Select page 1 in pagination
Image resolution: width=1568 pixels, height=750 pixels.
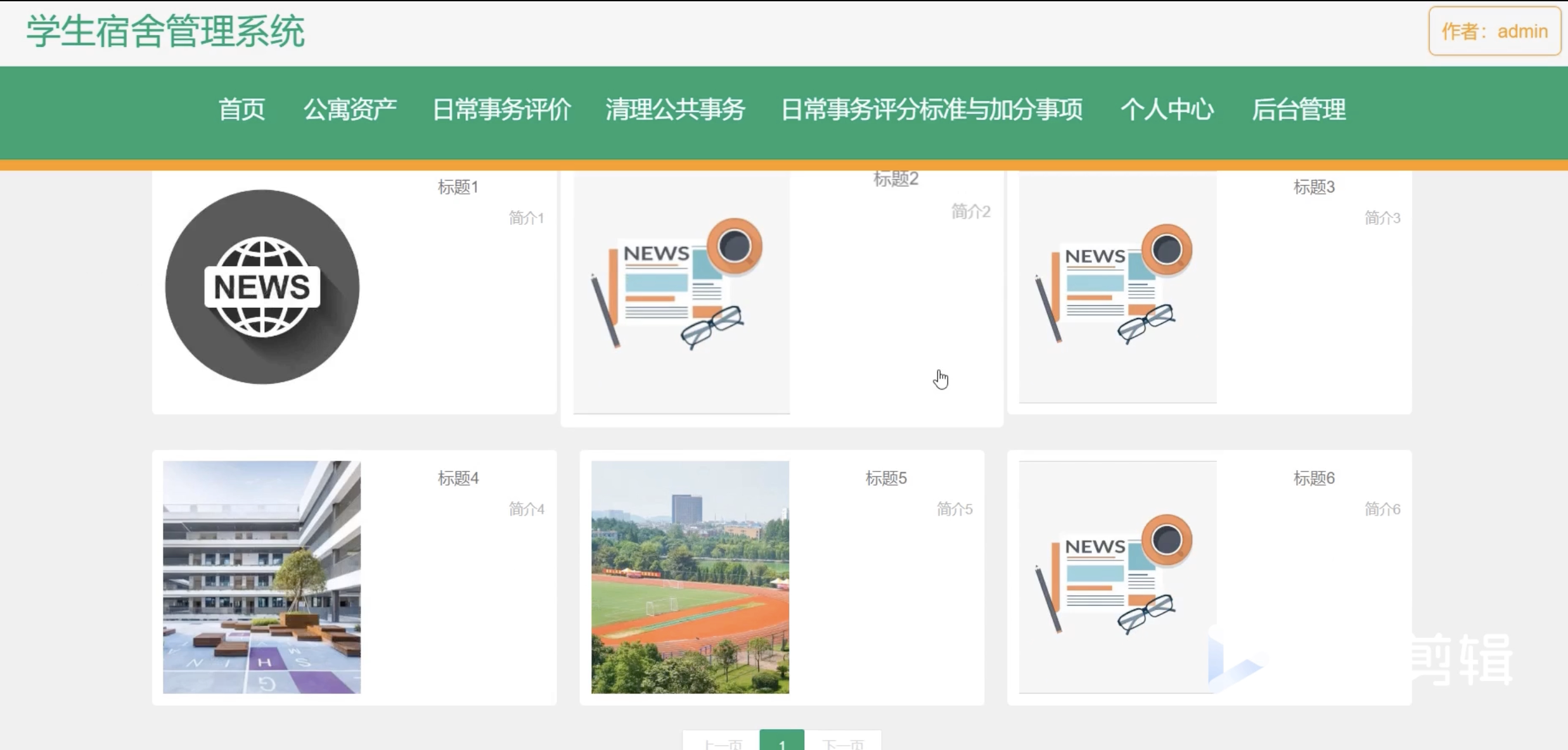coord(781,742)
